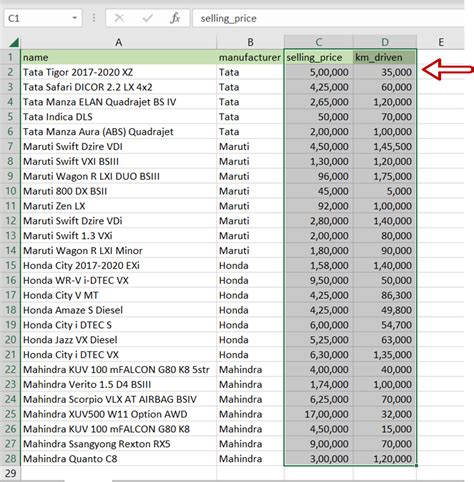Click km driven 1,45,500 cell
The height and width of the screenshot is (482, 474).
[x=385, y=146]
